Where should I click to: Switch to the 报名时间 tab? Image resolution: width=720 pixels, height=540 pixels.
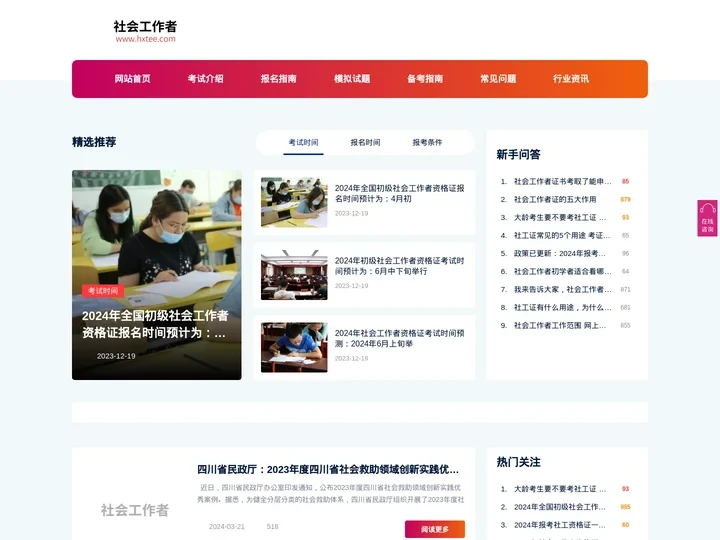(365, 142)
